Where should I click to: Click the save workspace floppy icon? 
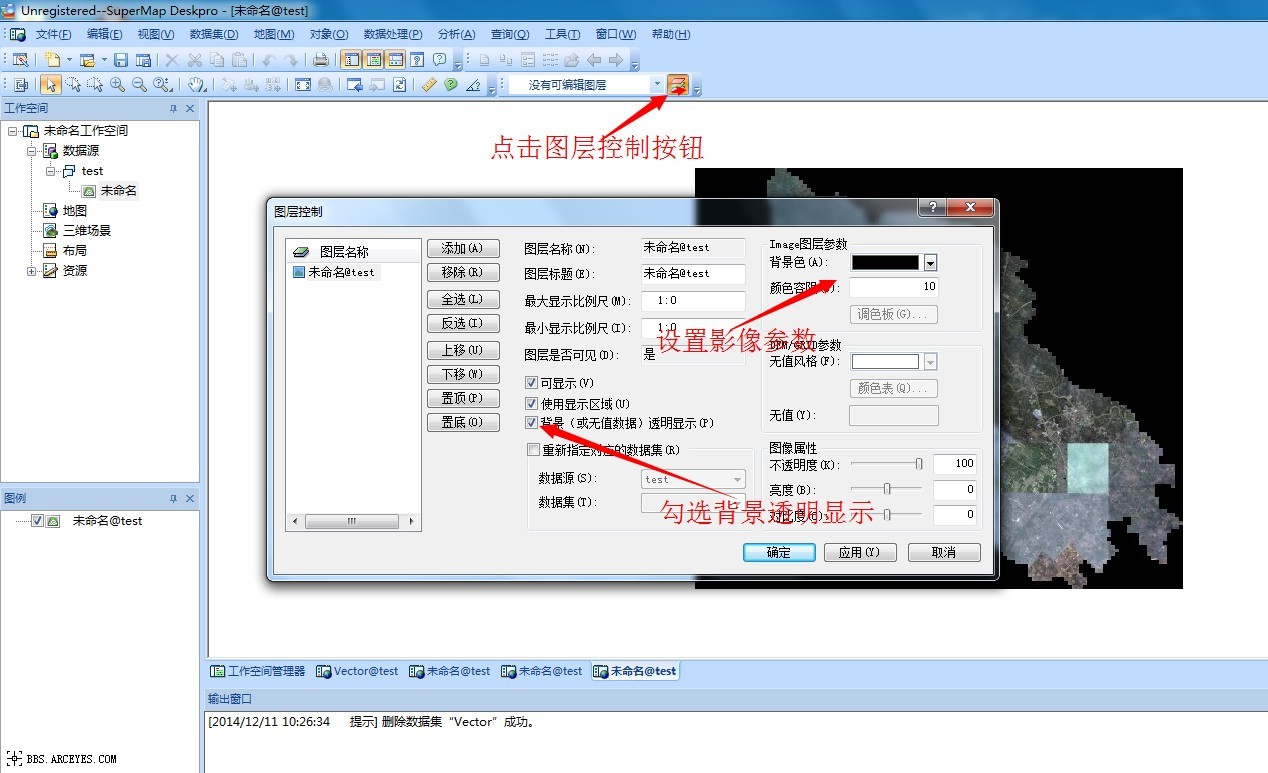click(121, 60)
